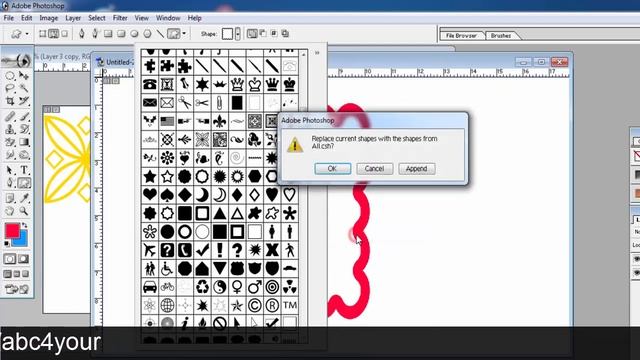Viewport: 640px width, 360px height.
Task: Click the blue background color swatch
Action: [22, 240]
